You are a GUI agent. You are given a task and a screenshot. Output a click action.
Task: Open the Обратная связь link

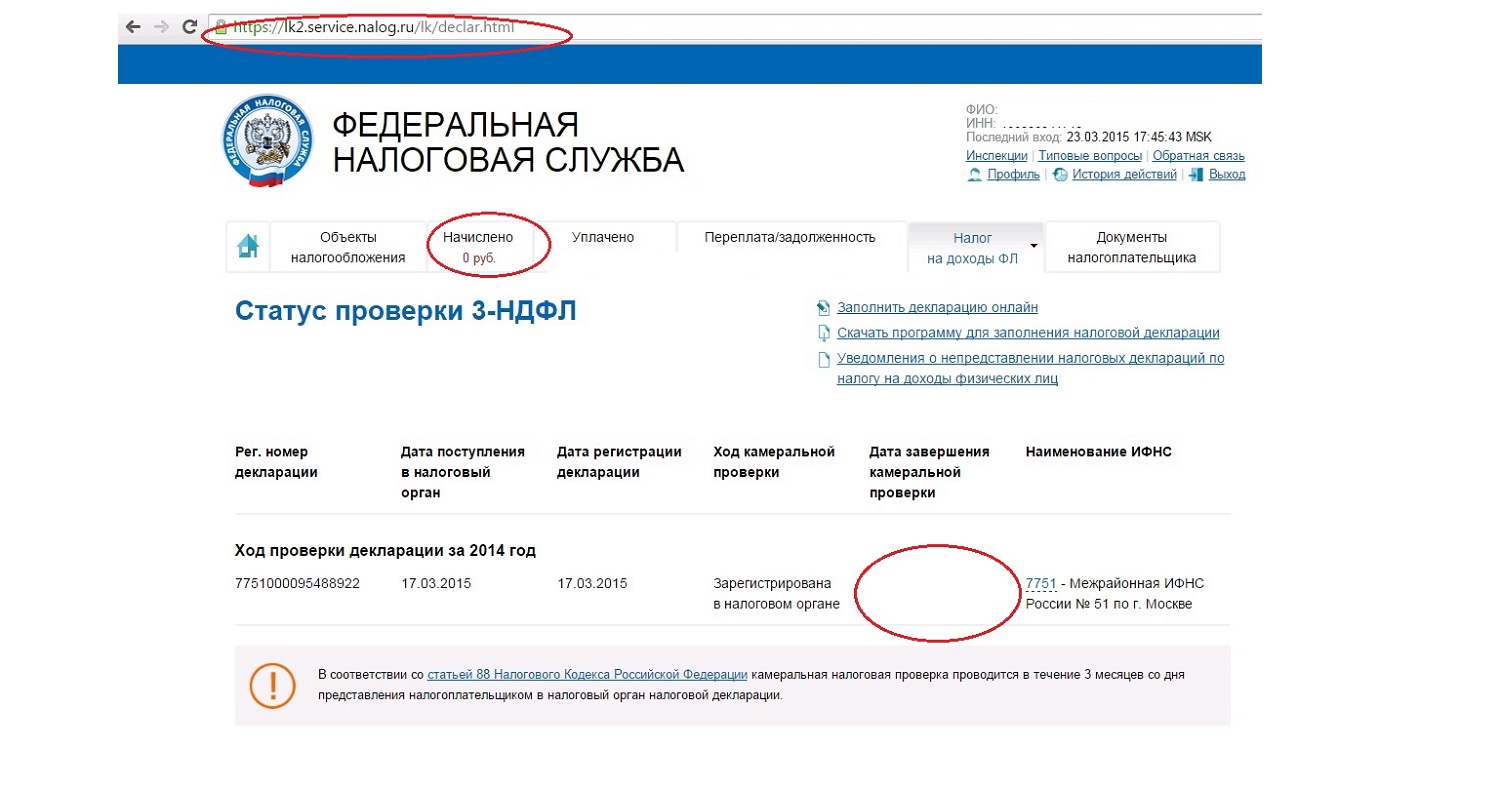[1198, 156]
